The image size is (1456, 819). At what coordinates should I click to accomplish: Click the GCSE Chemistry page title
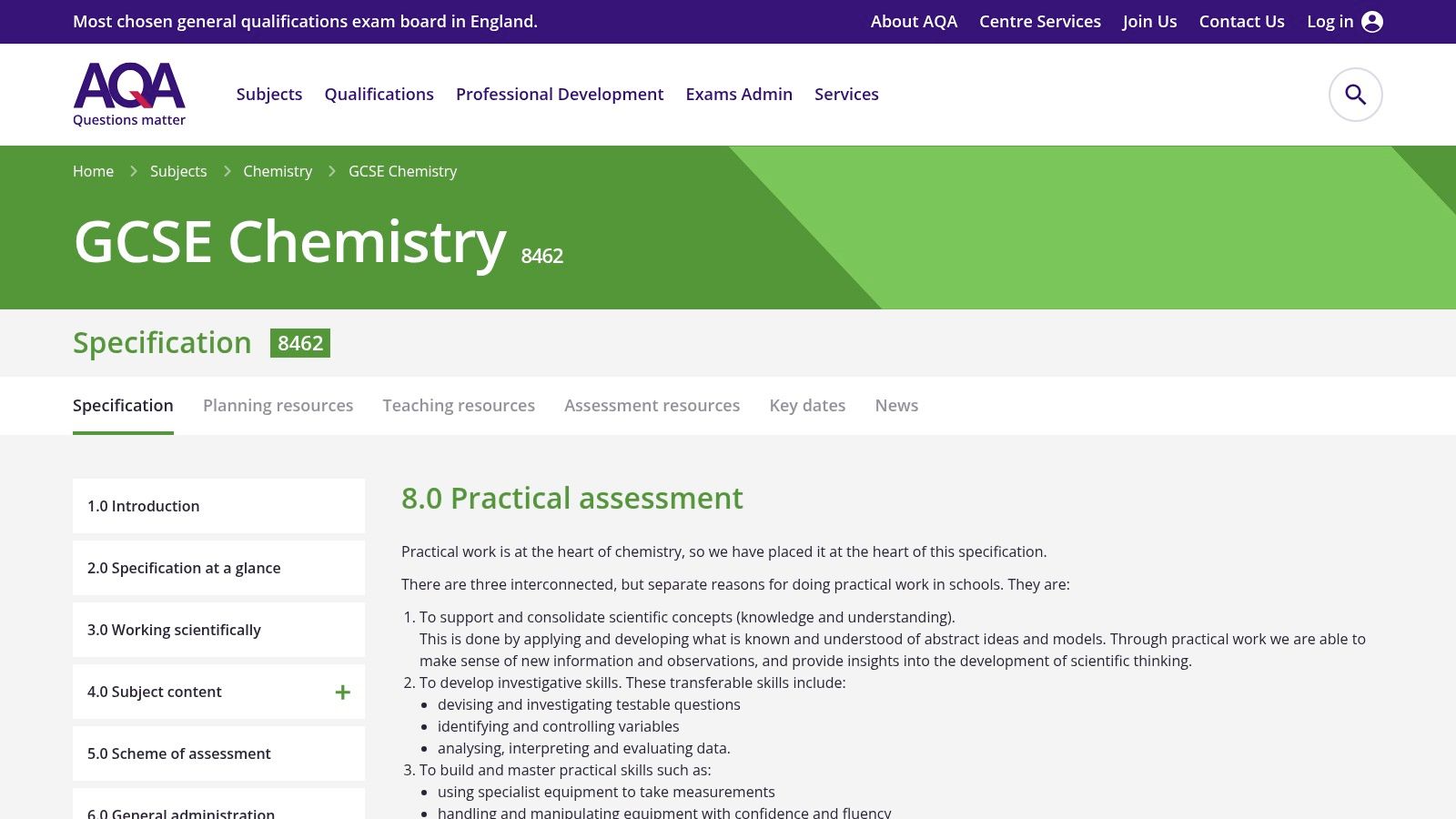tap(289, 242)
